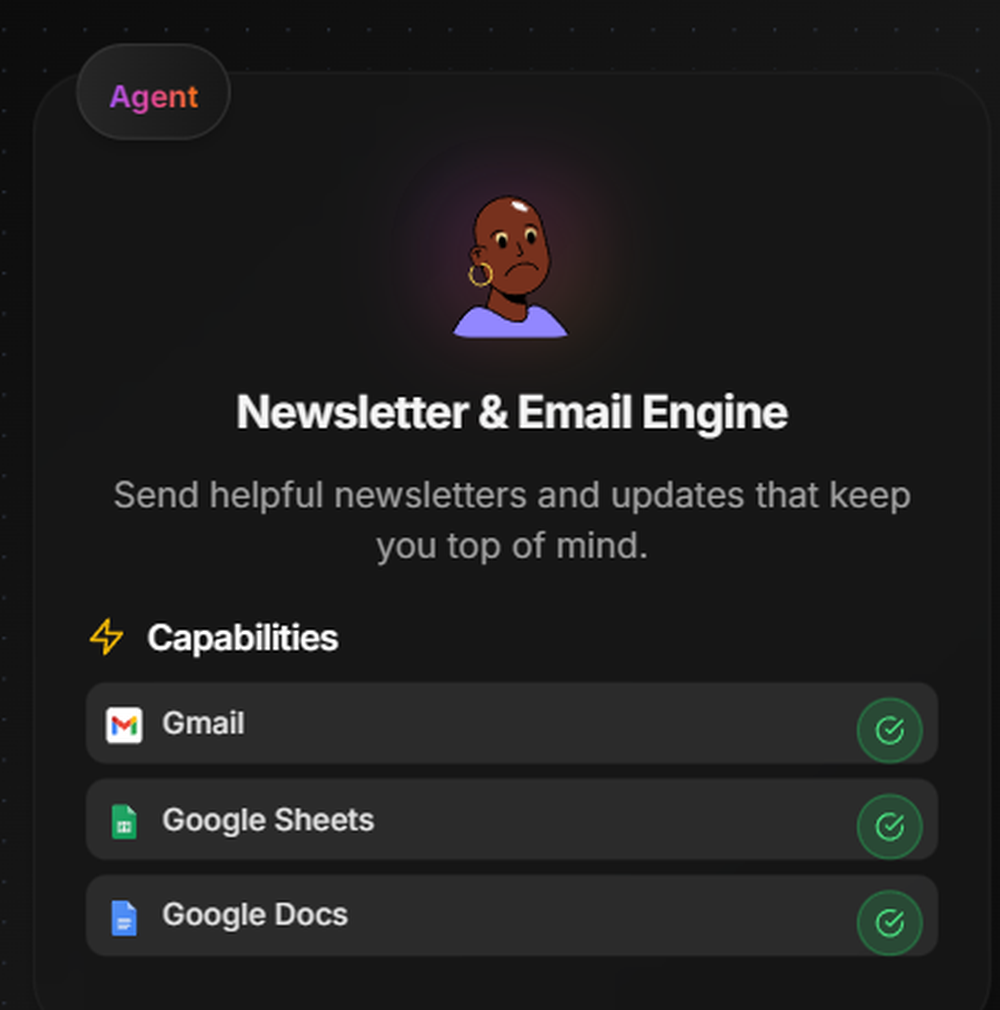Screen dimensions: 1000x1010
Task: Toggle the Google Sheets connected checkmark
Action: pos(889,826)
